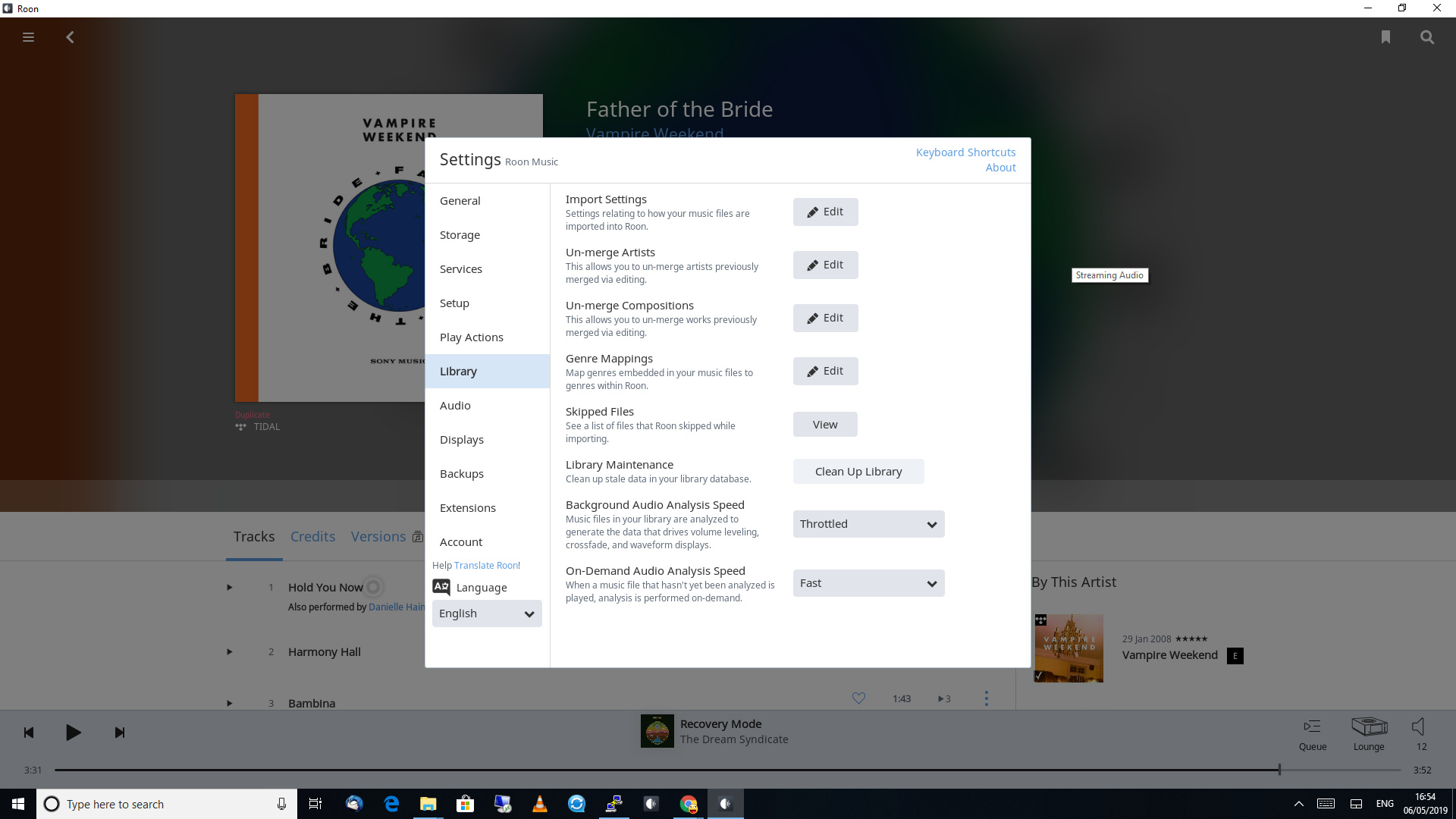Viewport: 1456px width, 819px height.
Task: Play Harmony Hall track arrow
Action: pyautogui.click(x=229, y=651)
